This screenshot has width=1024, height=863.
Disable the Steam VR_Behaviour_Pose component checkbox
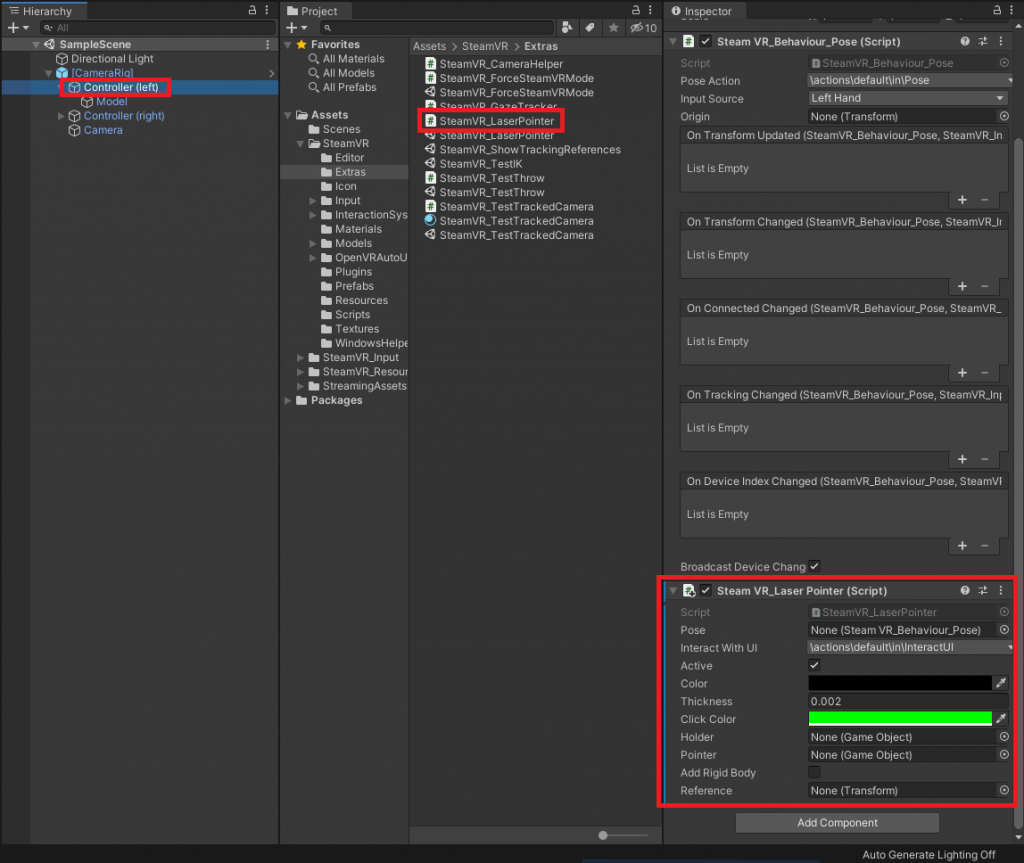(706, 41)
